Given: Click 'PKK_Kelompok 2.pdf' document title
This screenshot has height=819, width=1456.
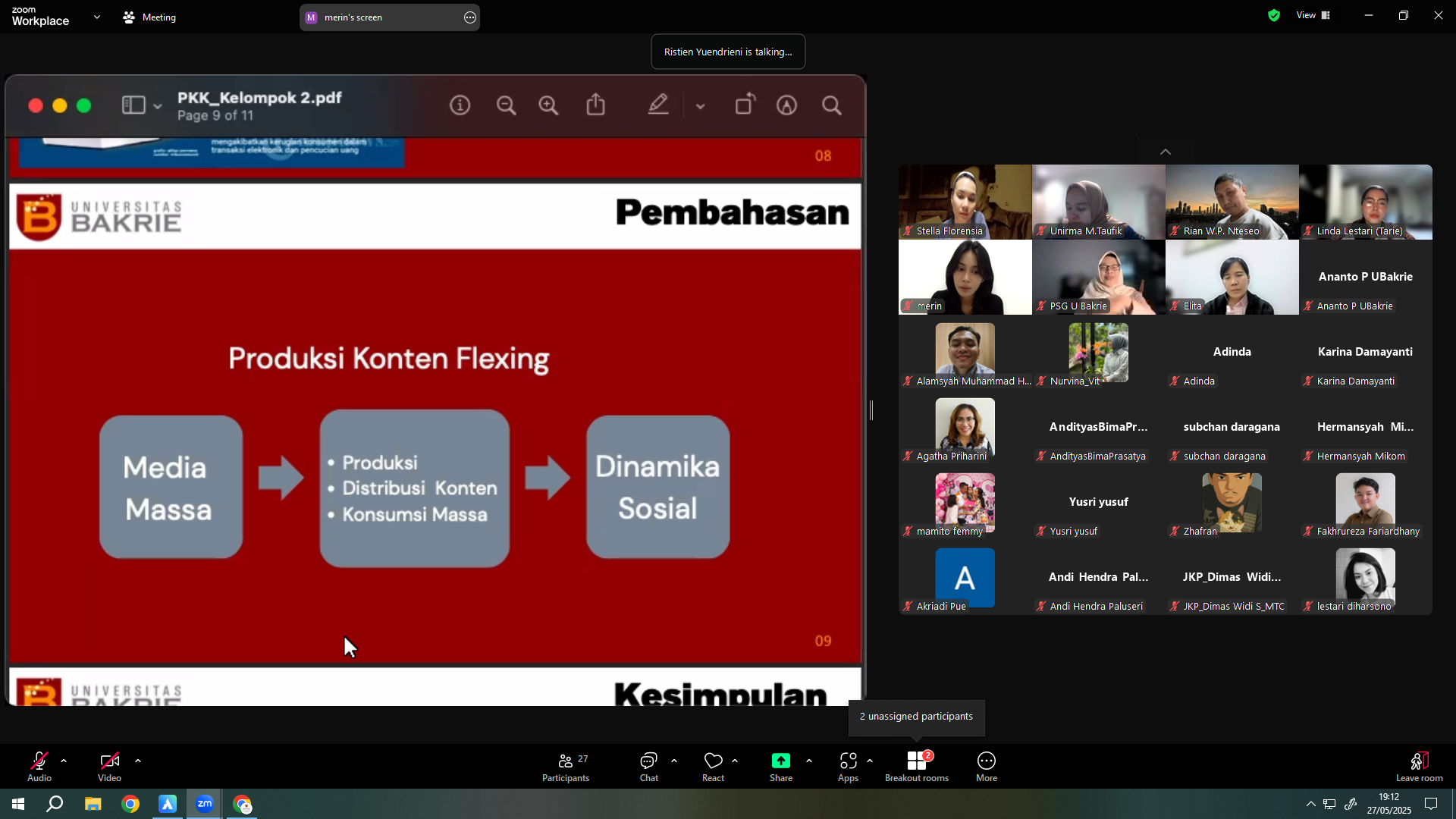Looking at the screenshot, I should pyautogui.click(x=259, y=98).
